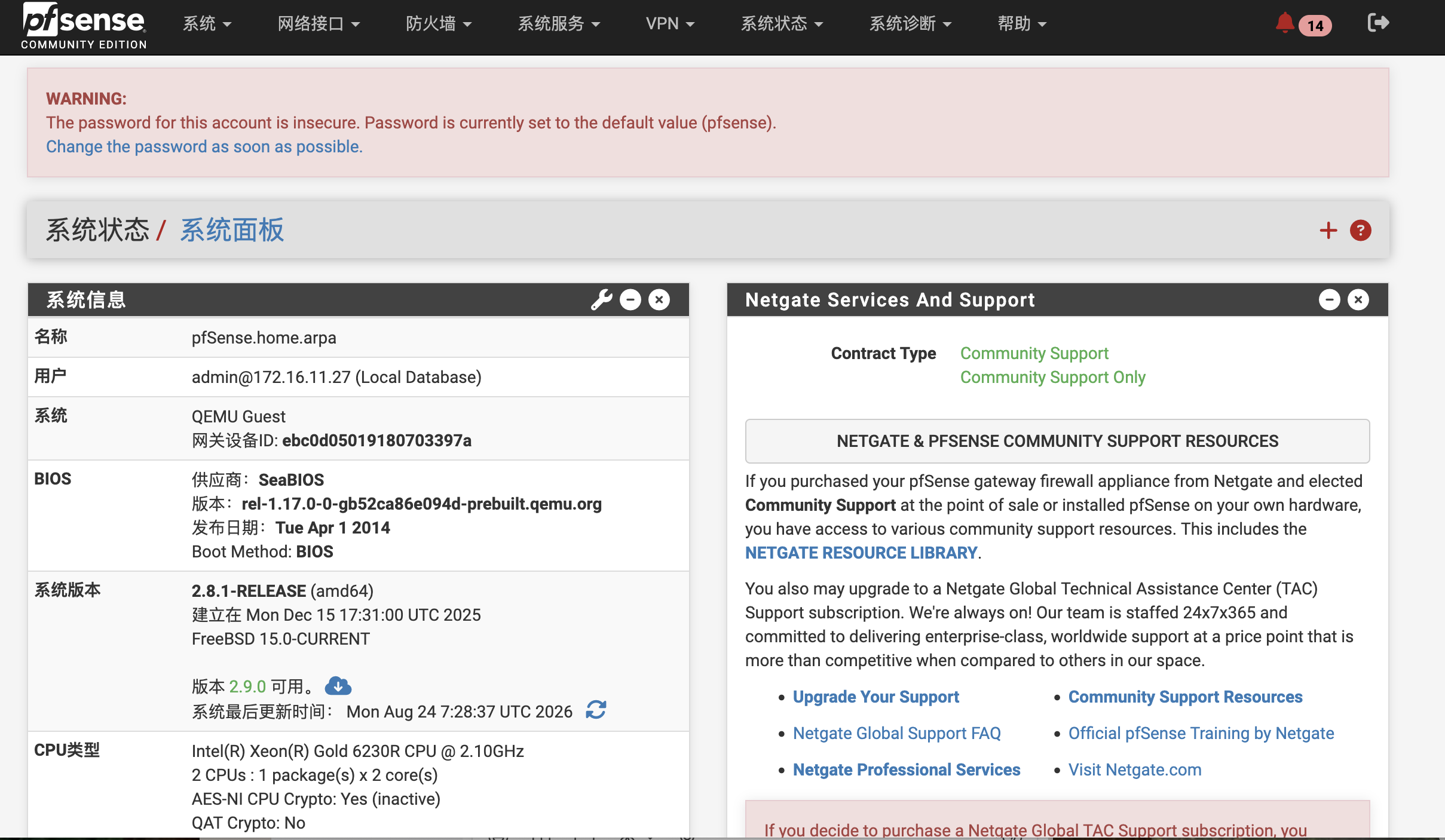
Task: Open the 系统服务 menu
Action: (x=559, y=24)
